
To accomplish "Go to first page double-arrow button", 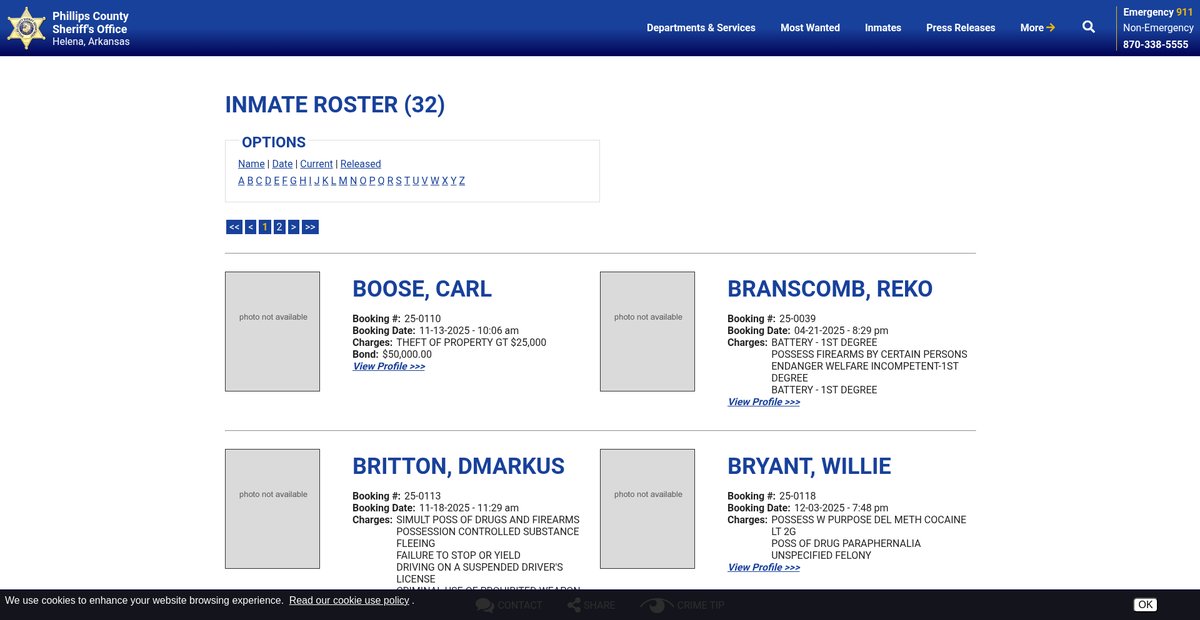I will [234, 227].
